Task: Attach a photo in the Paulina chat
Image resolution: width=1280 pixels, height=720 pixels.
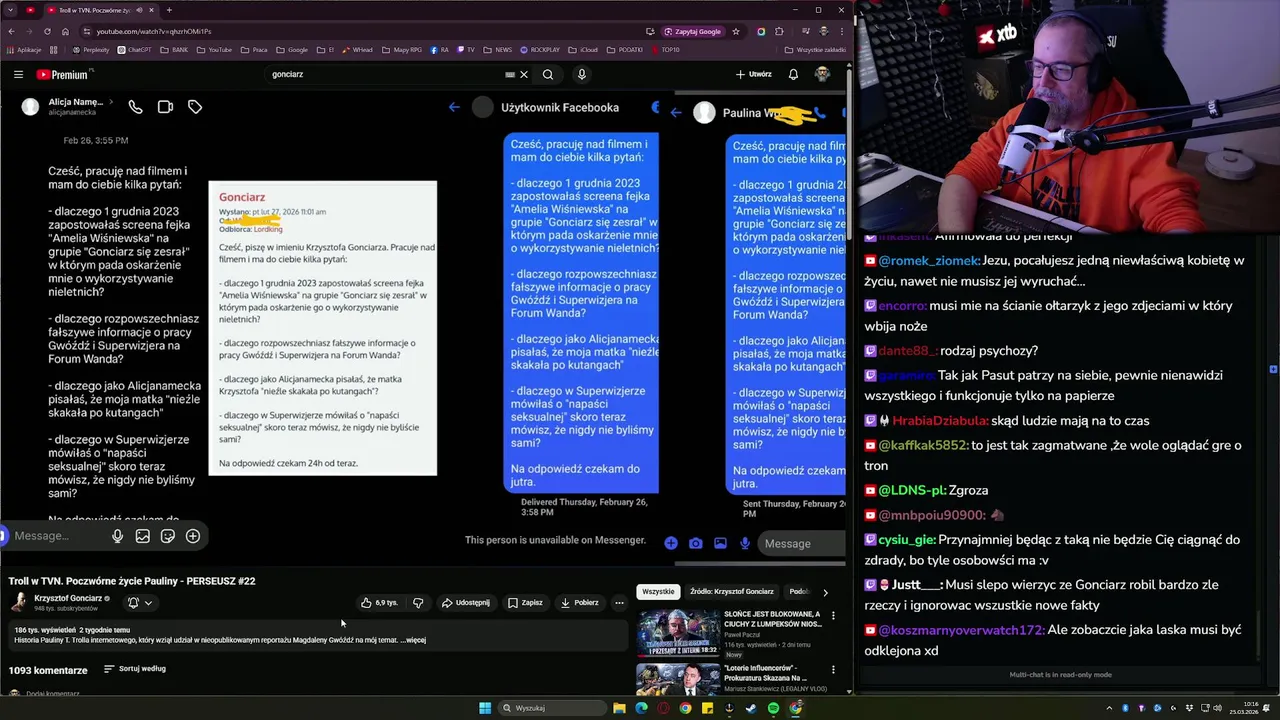Action: tap(720, 543)
